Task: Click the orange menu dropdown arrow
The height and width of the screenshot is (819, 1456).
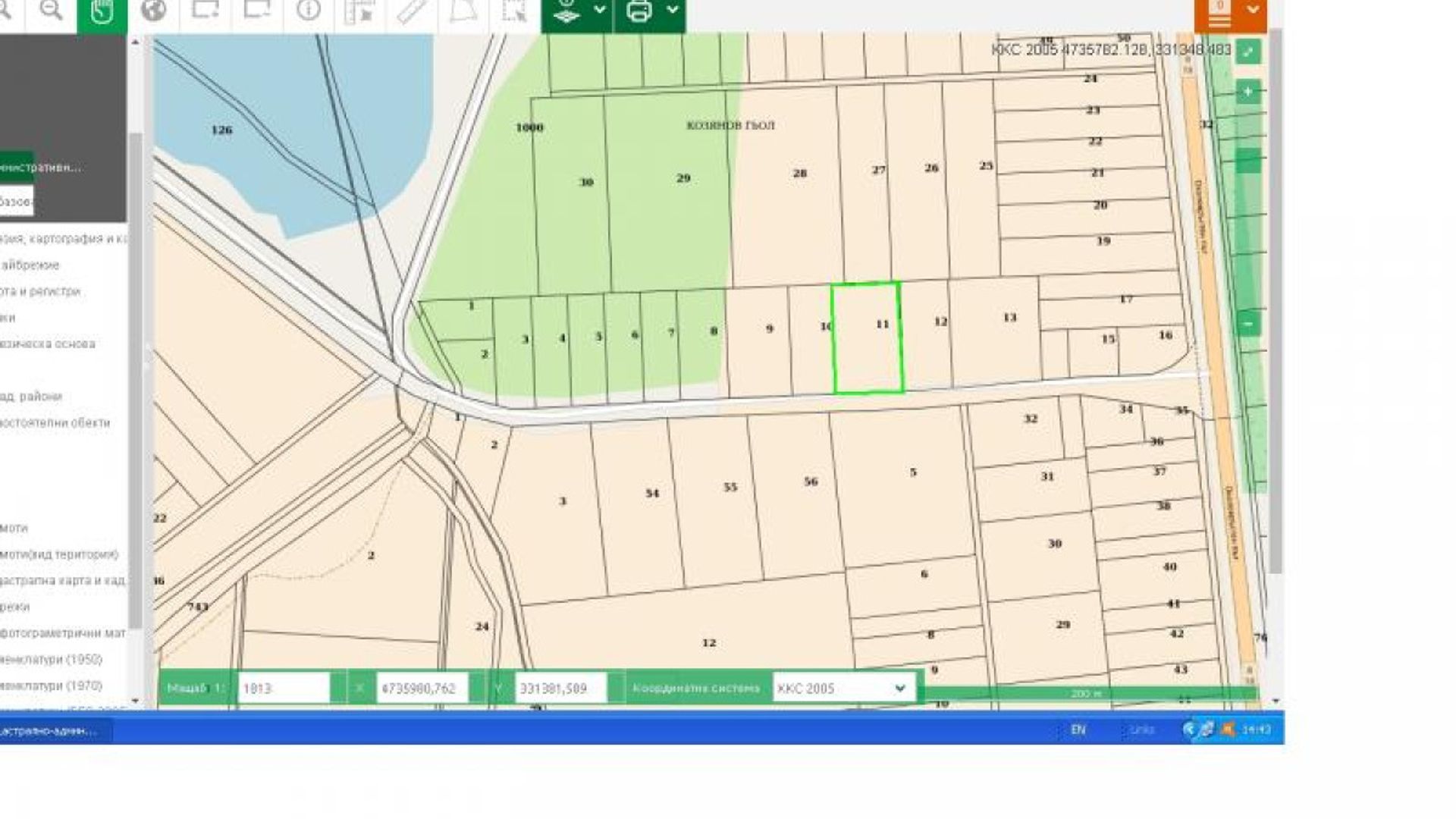Action: (x=1253, y=11)
